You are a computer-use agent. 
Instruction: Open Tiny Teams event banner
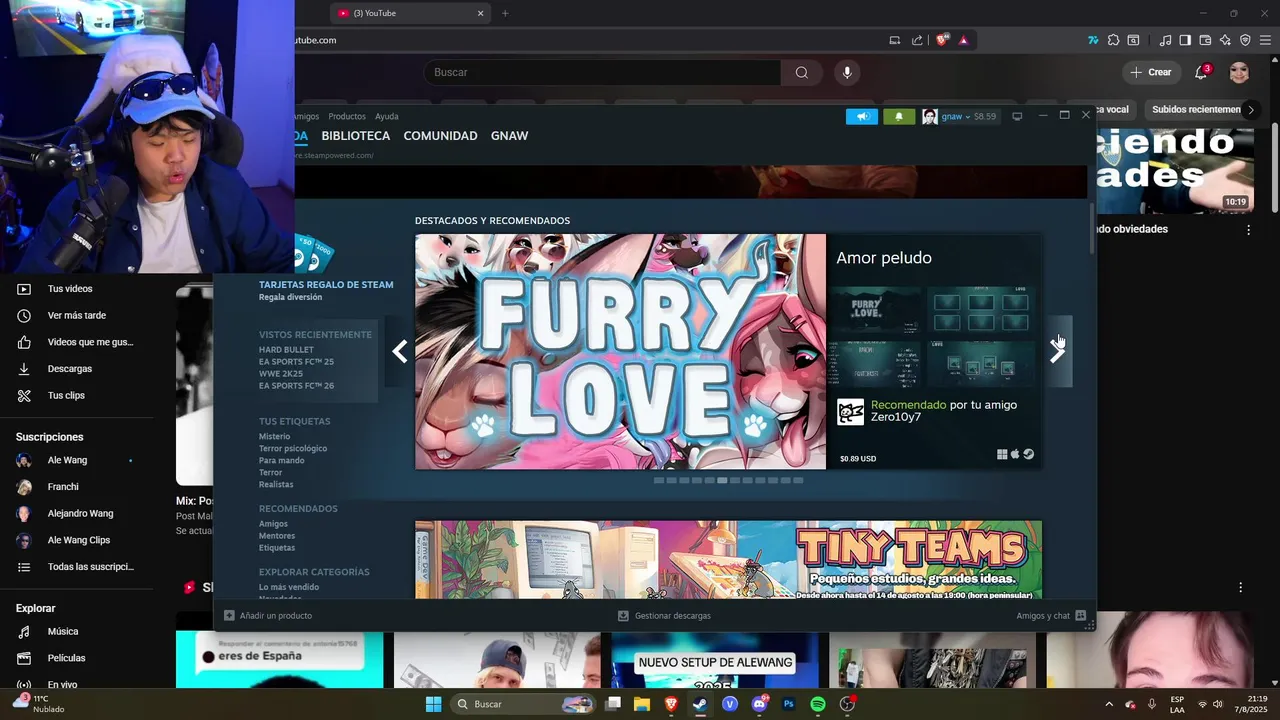(x=728, y=560)
